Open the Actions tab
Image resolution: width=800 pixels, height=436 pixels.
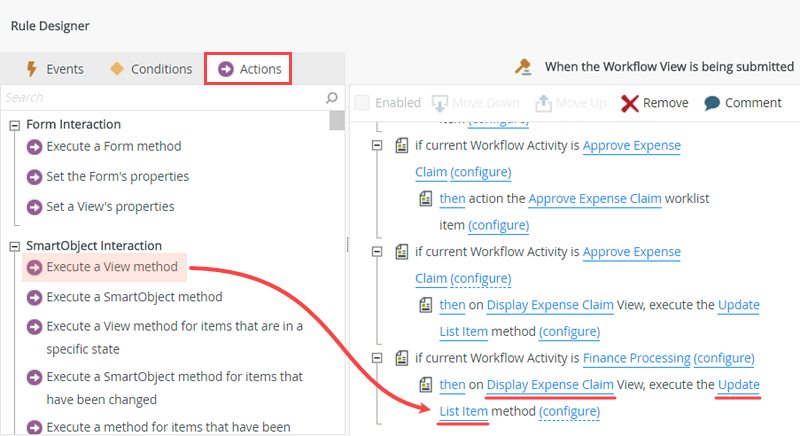pos(248,69)
